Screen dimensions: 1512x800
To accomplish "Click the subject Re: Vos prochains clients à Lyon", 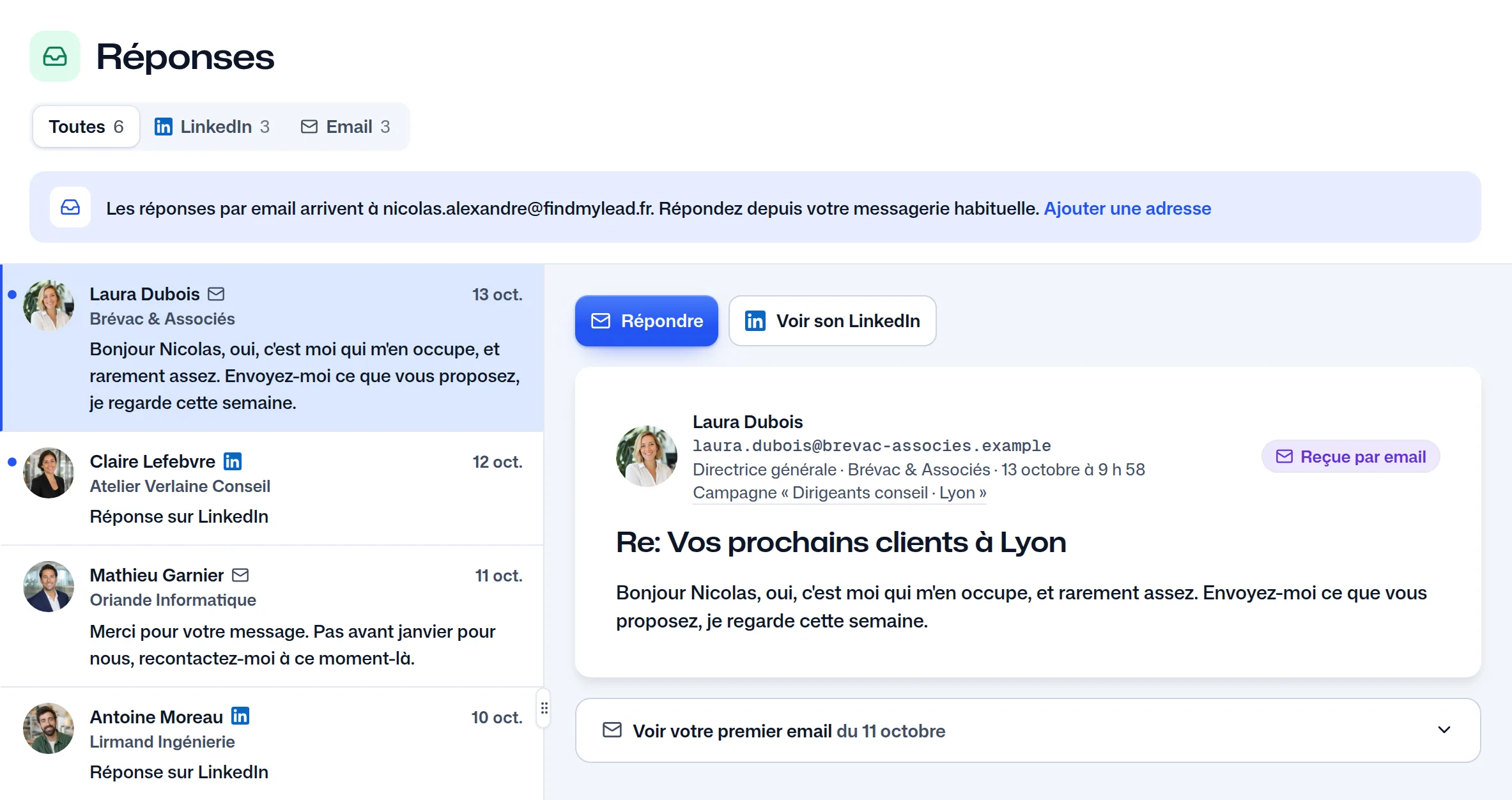I will click(x=841, y=542).
